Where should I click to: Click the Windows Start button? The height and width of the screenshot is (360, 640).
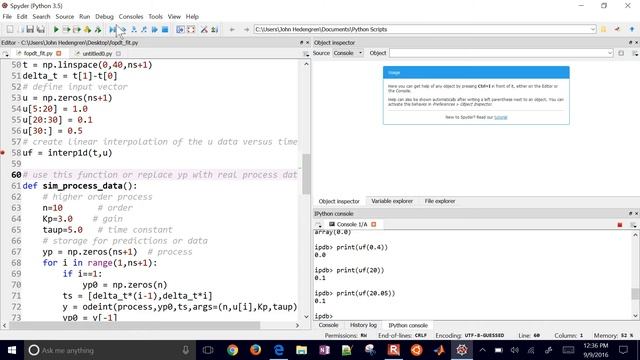tap(12, 350)
